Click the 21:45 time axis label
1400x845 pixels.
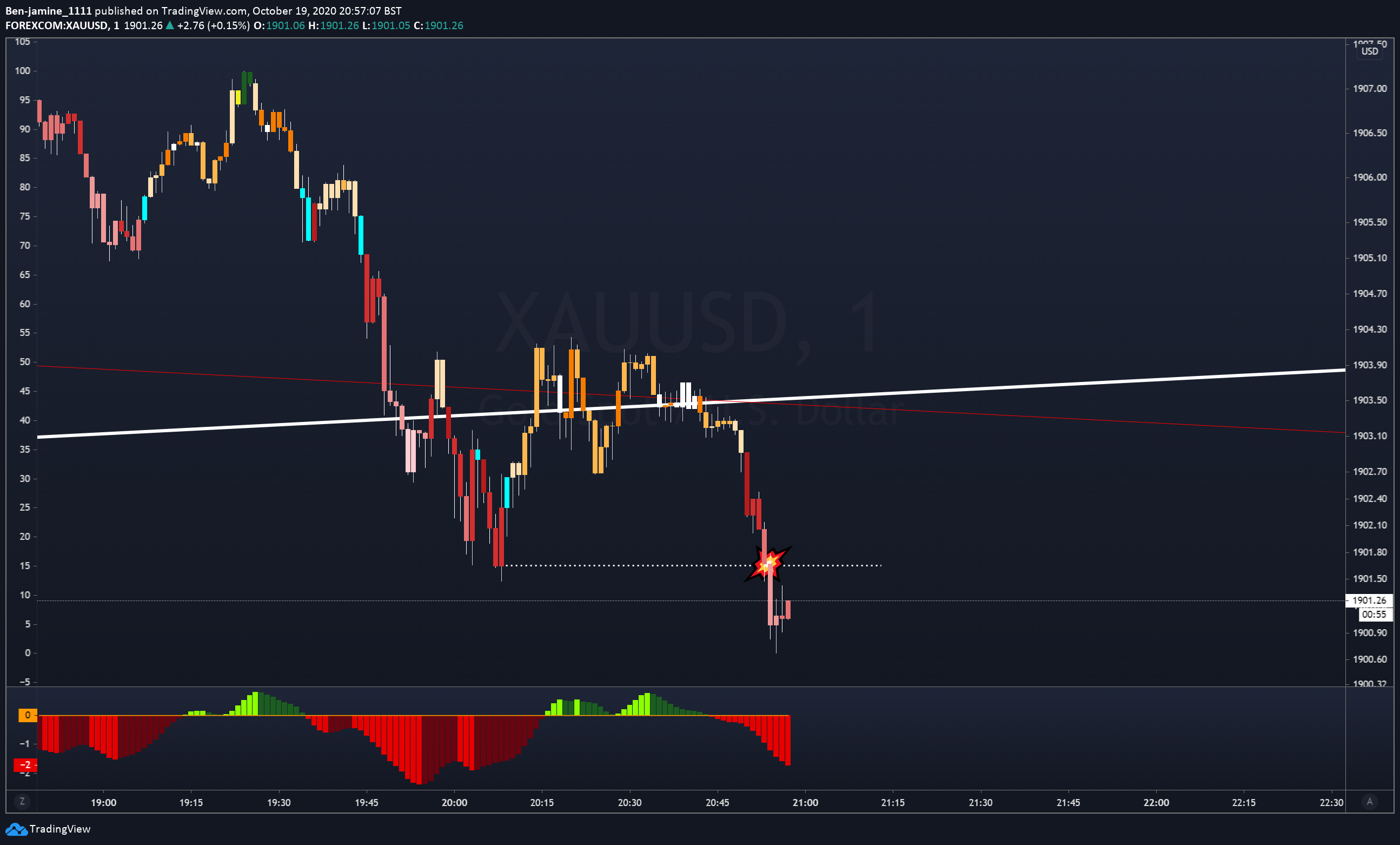pyautogui.click(x=1068, y=802)
